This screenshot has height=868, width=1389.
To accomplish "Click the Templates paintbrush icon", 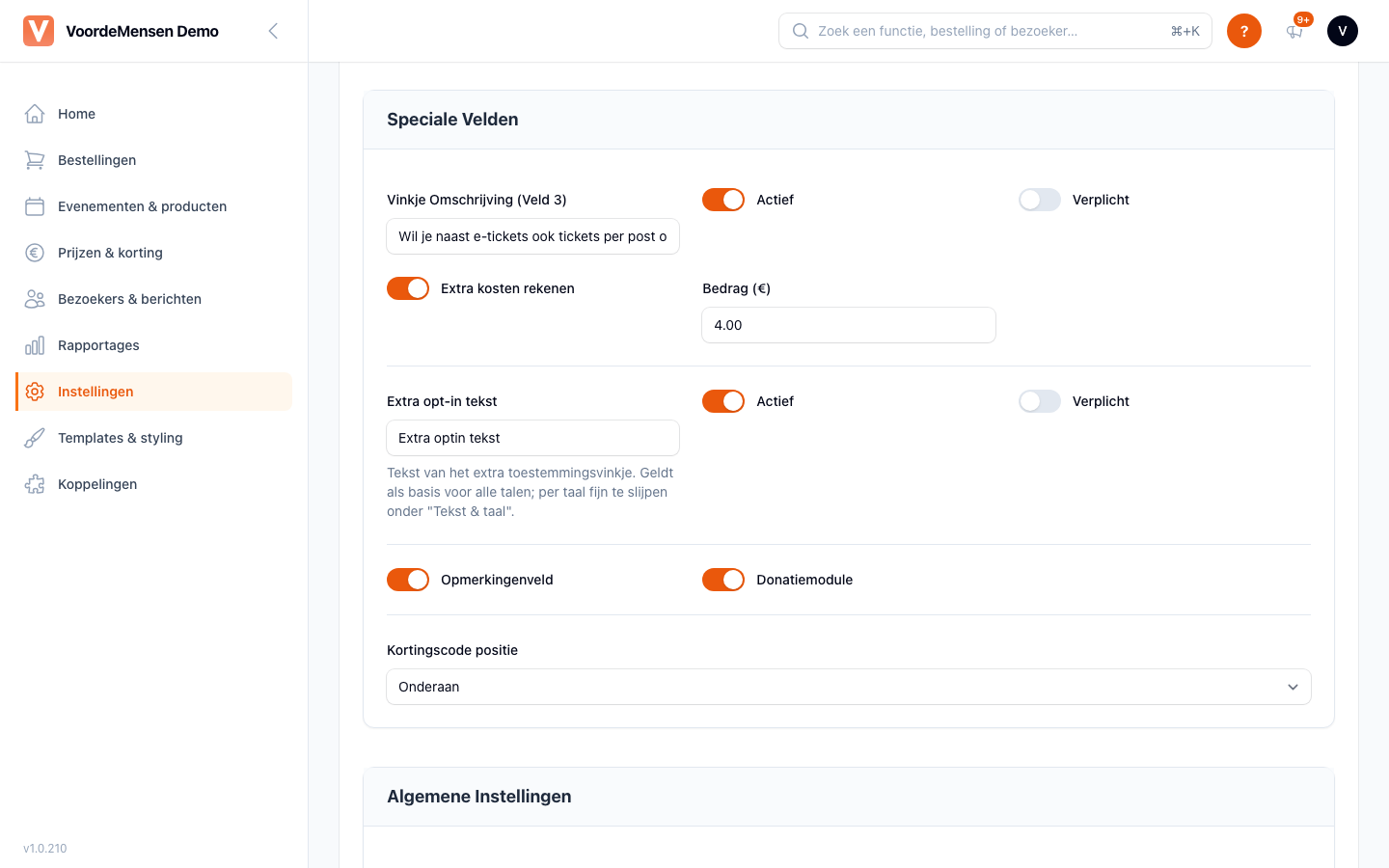I will click(x=35, y=438).
